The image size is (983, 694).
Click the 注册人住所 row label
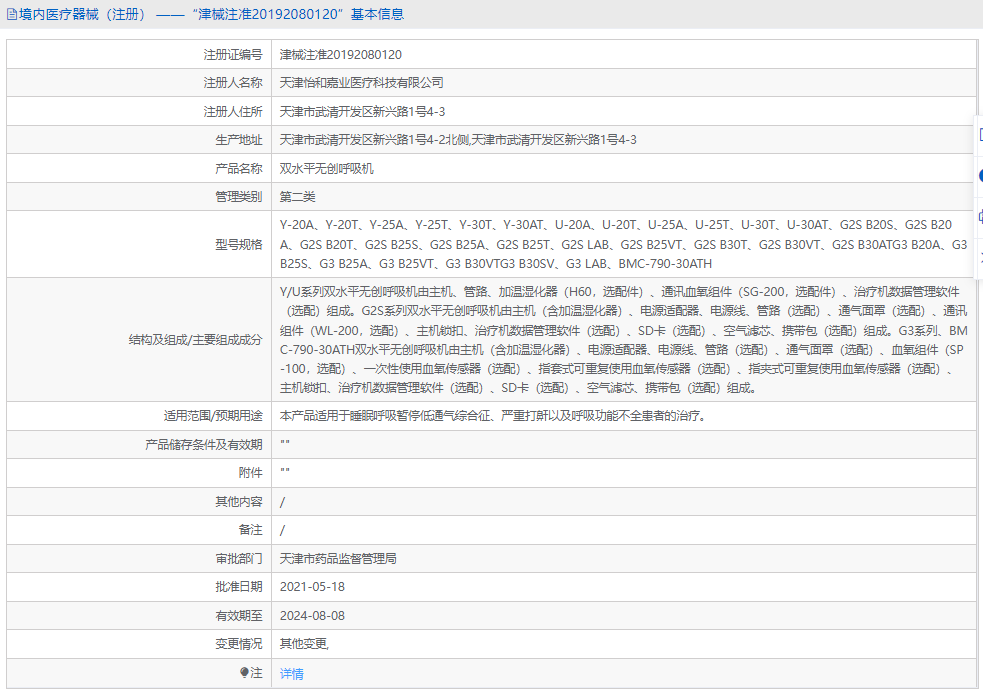233,112
